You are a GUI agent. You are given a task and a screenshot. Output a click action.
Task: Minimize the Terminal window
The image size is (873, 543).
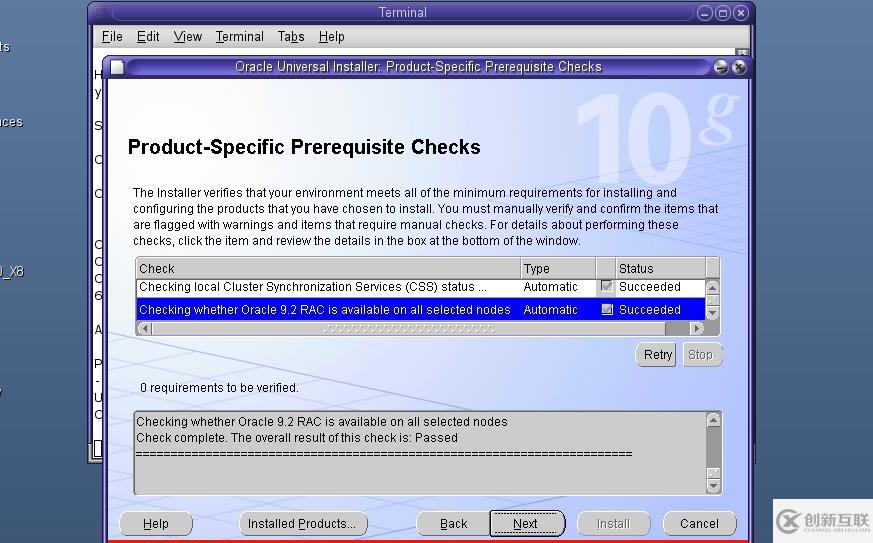705,13
